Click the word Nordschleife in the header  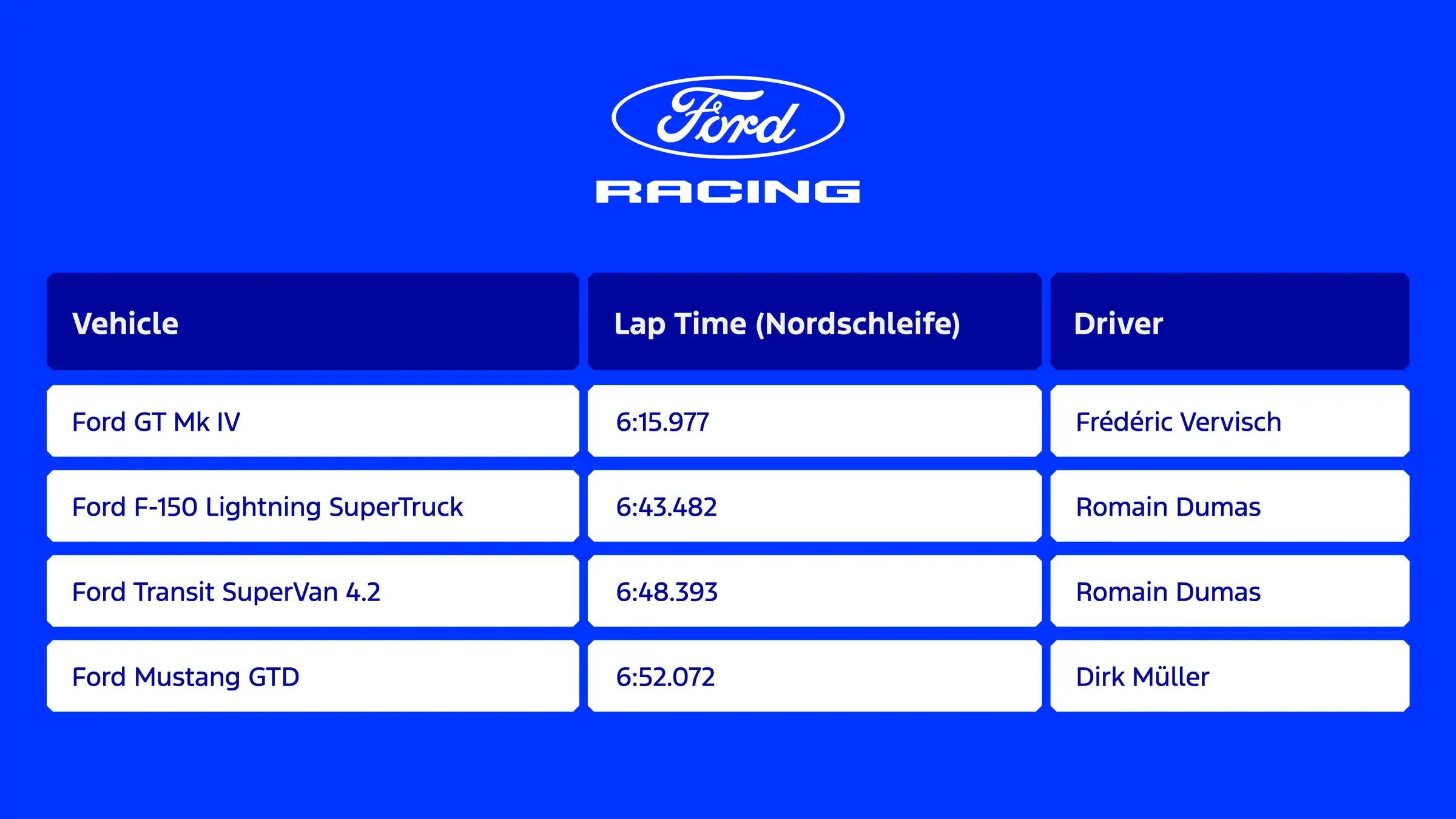[858, 323]
